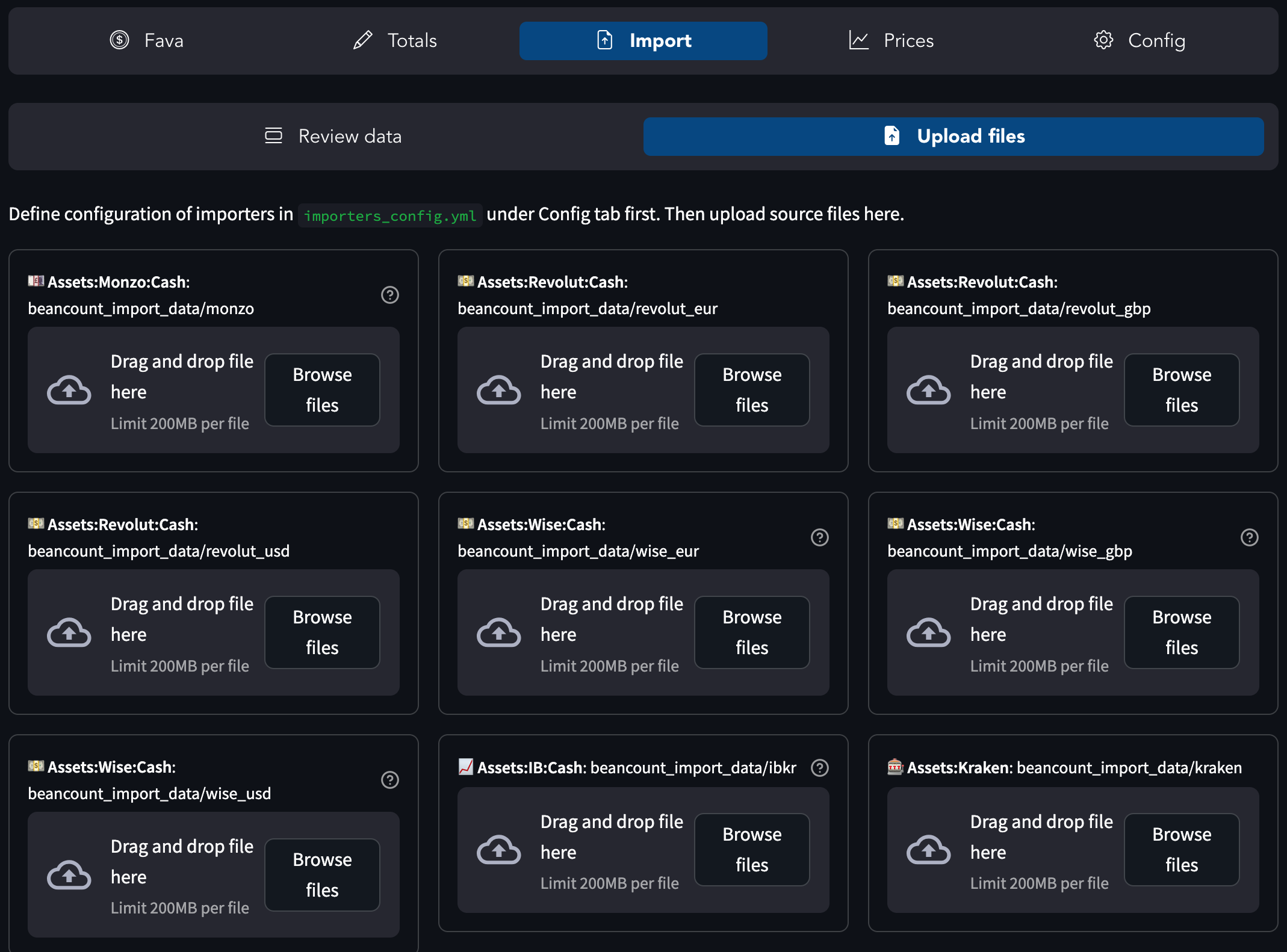Switch to Review data view

(x=333, y=136)
